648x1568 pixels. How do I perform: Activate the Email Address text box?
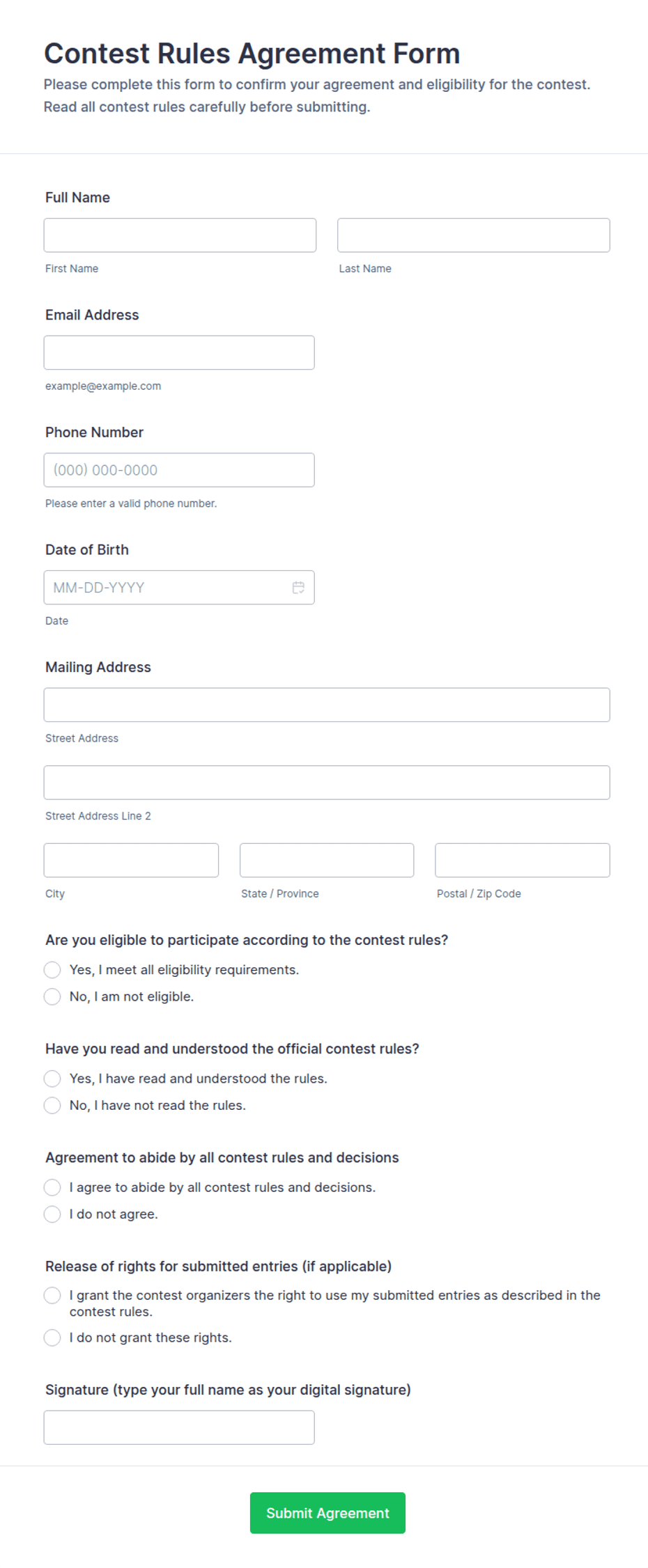pyautogui.click(x=179, y=353)
